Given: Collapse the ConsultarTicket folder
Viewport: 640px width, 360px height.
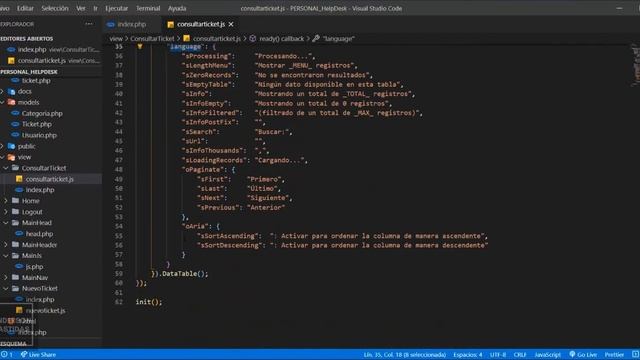Looking at the screenshot, I should pyautogui.click(x=44, y=168).
